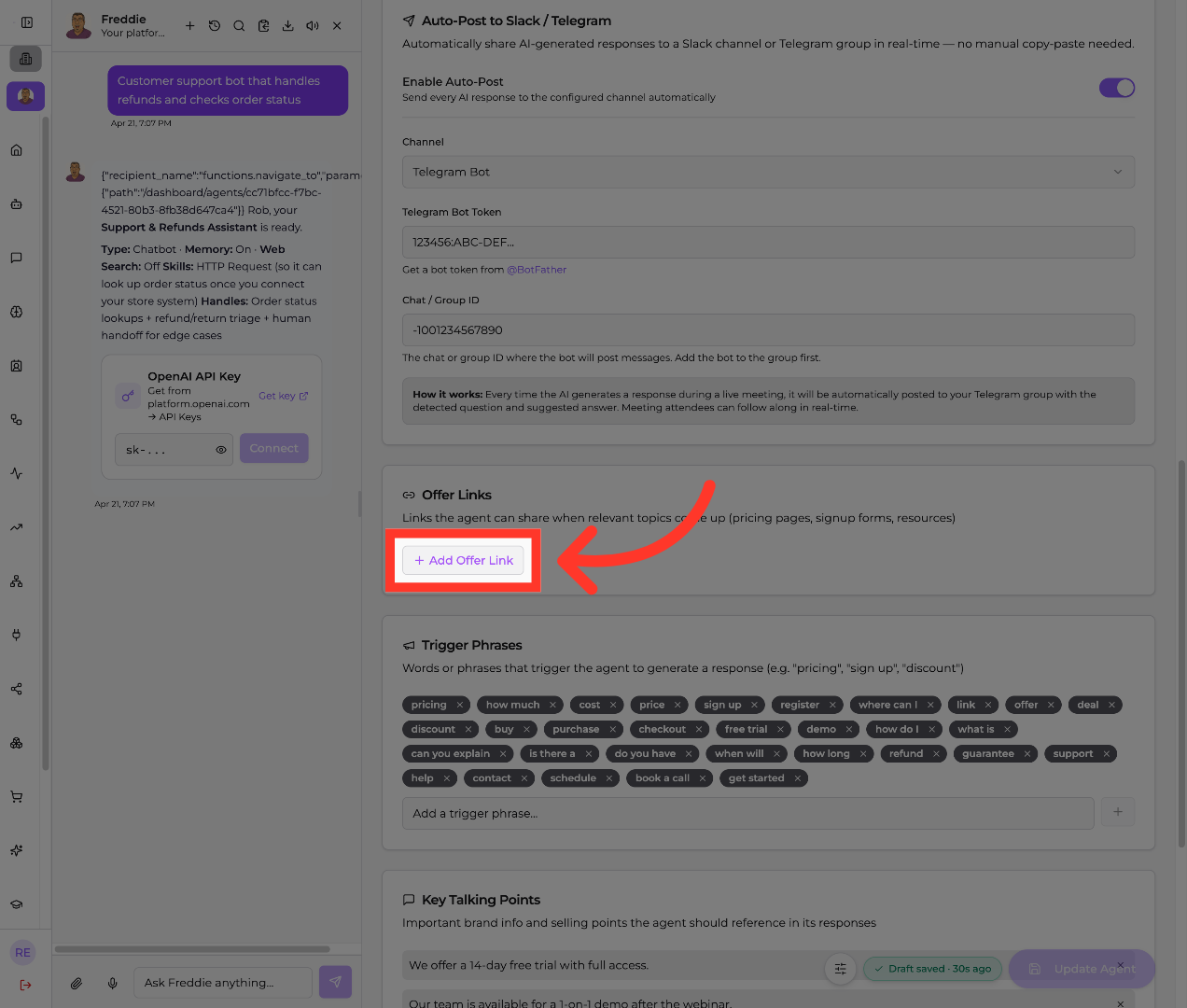Screen dimensions: 1187x1008
Task: Open the plug integrations sidebar icon
Action: tap(17, 635)
